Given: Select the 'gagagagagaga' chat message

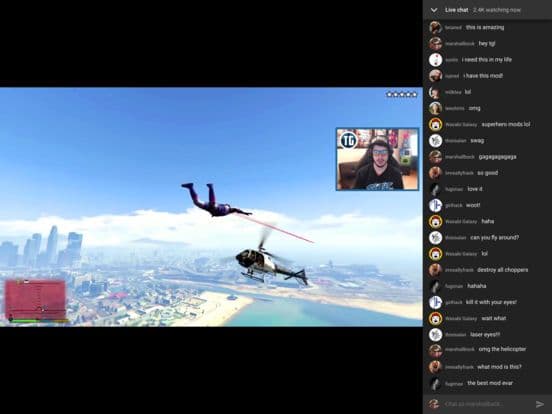Looking at the screenshot, I should 497,157.
